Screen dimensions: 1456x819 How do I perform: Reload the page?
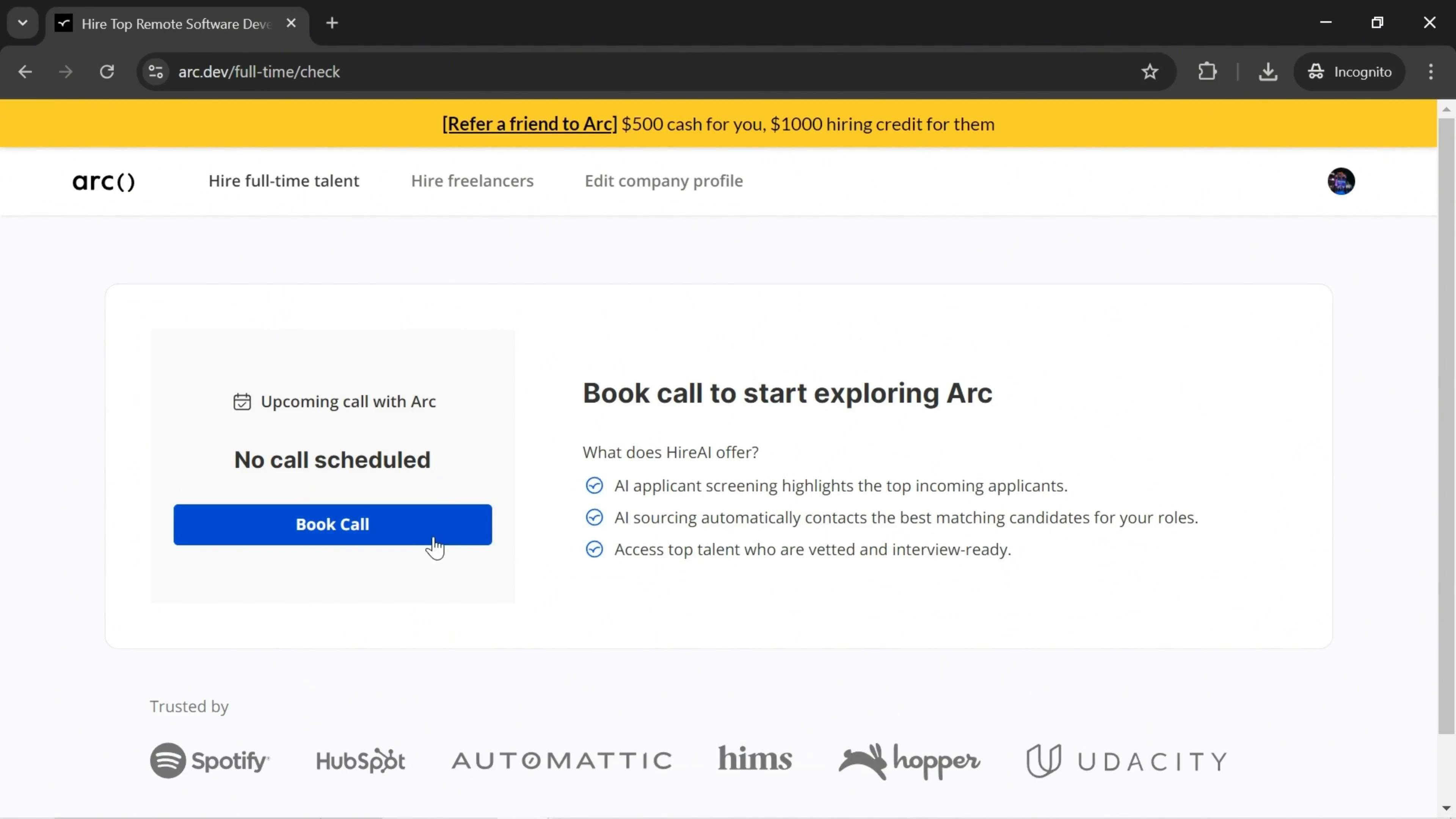click(107, 72)
